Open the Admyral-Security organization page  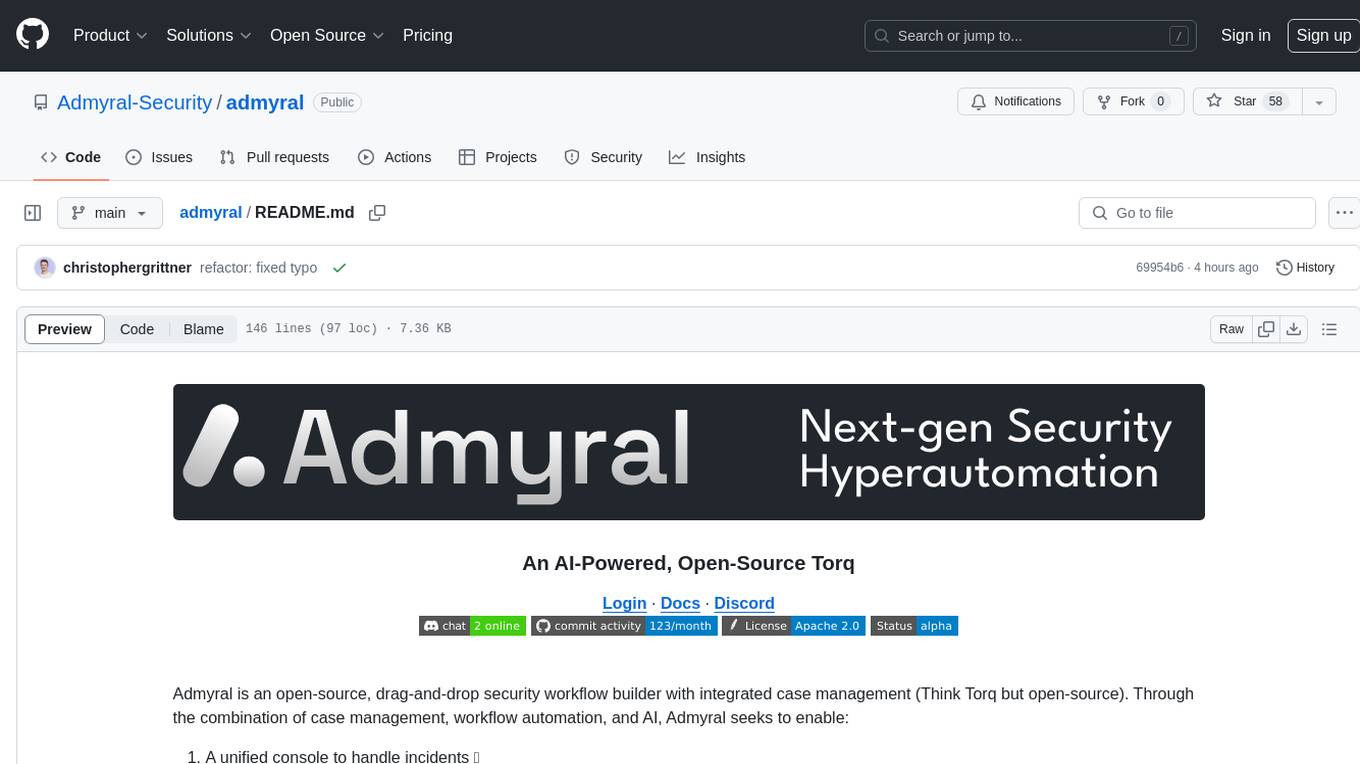(134, 102)
